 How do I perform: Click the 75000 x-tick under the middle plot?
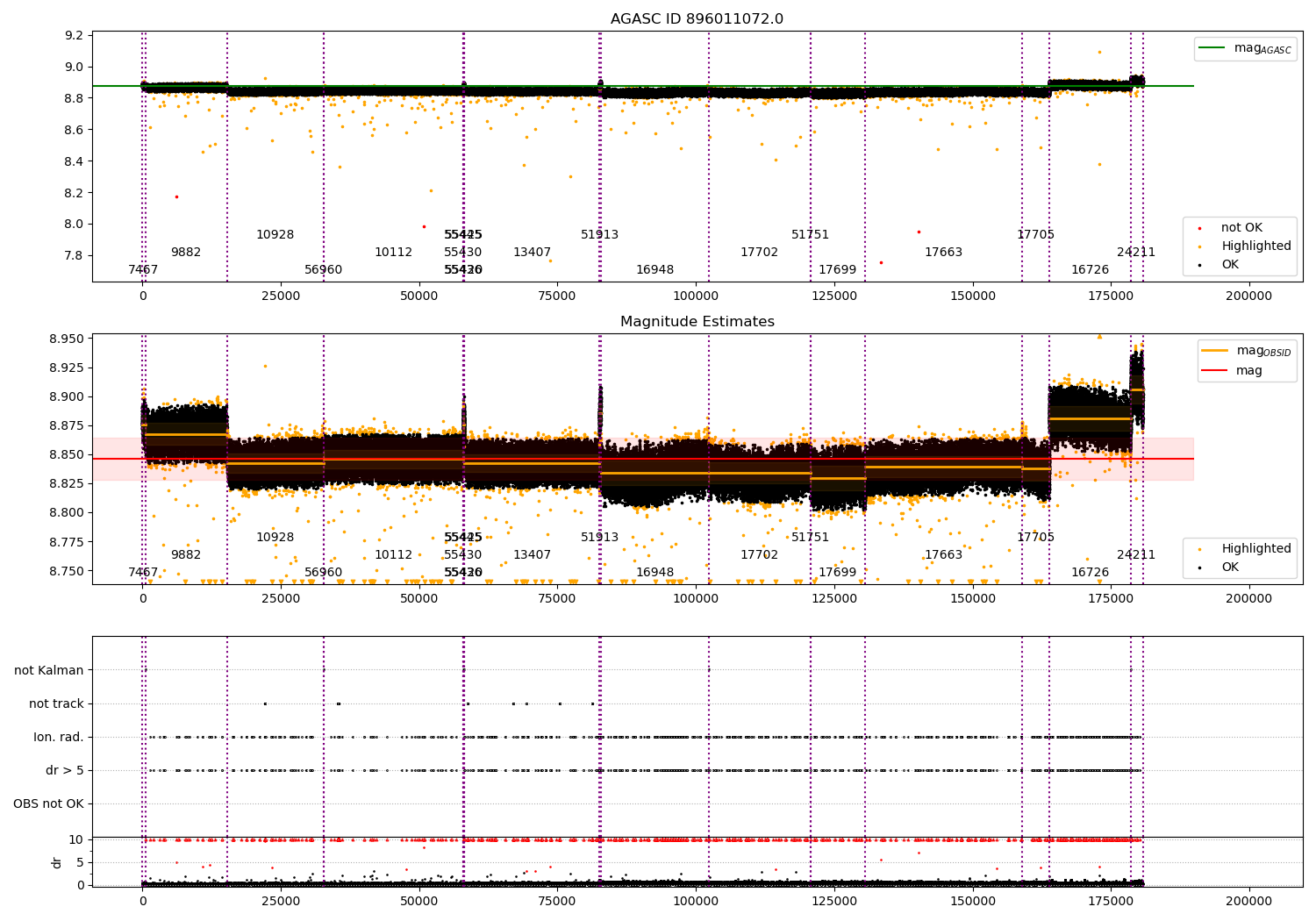558,599
